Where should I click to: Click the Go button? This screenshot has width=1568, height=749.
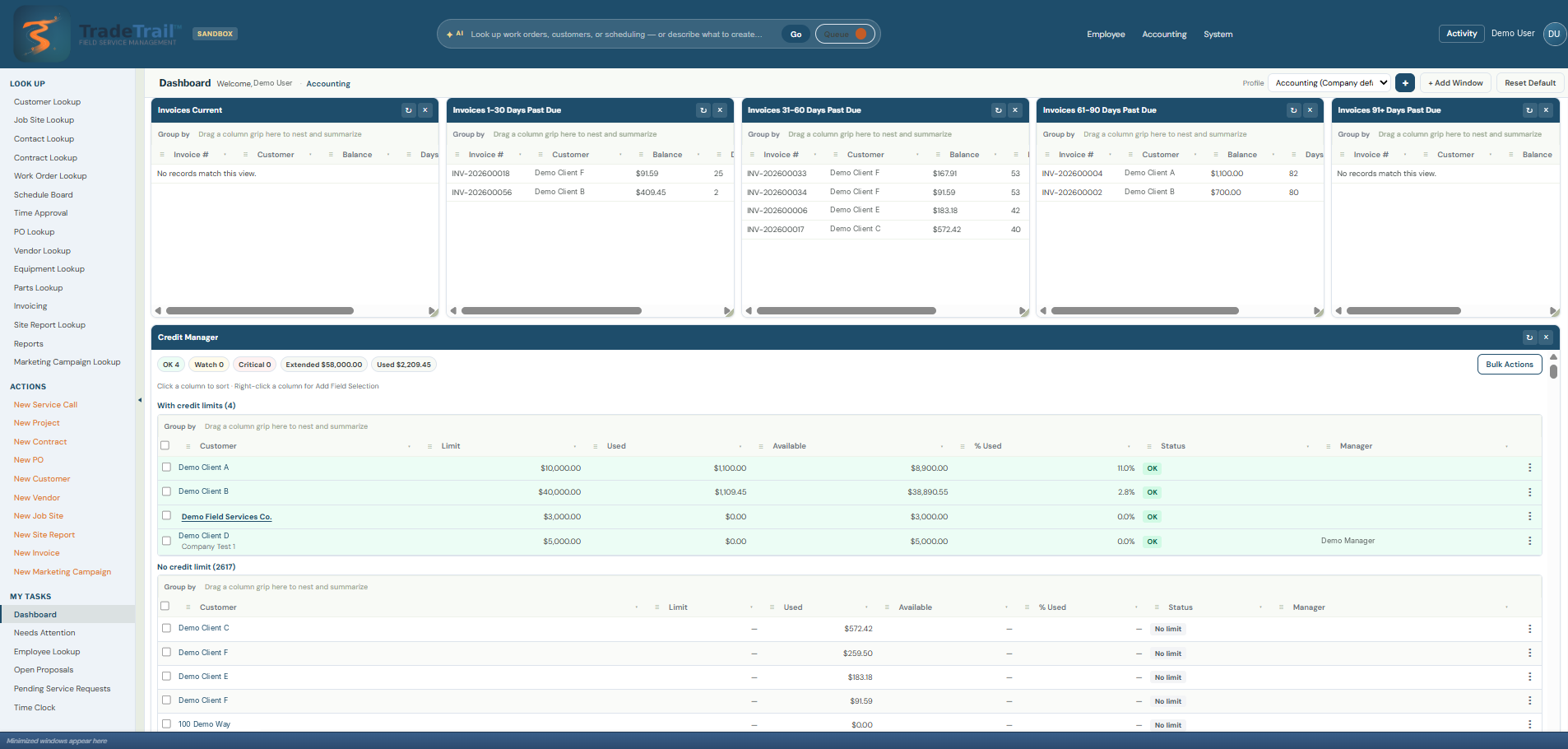(796, 35)
